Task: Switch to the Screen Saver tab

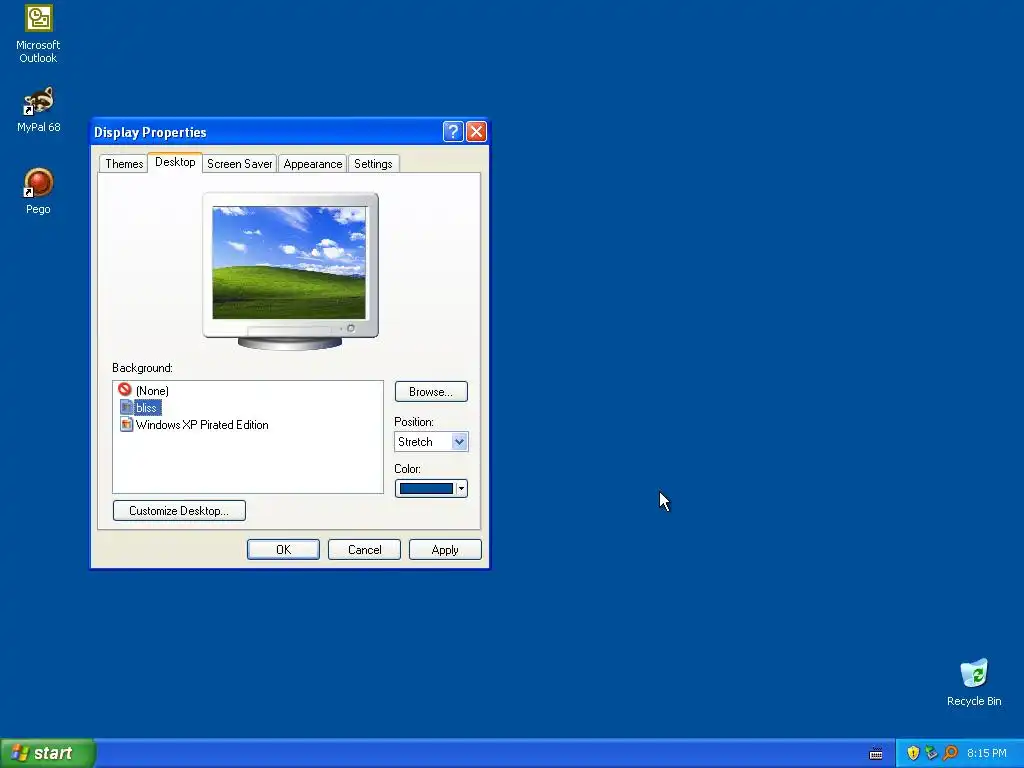Action: tap(239, 164)
